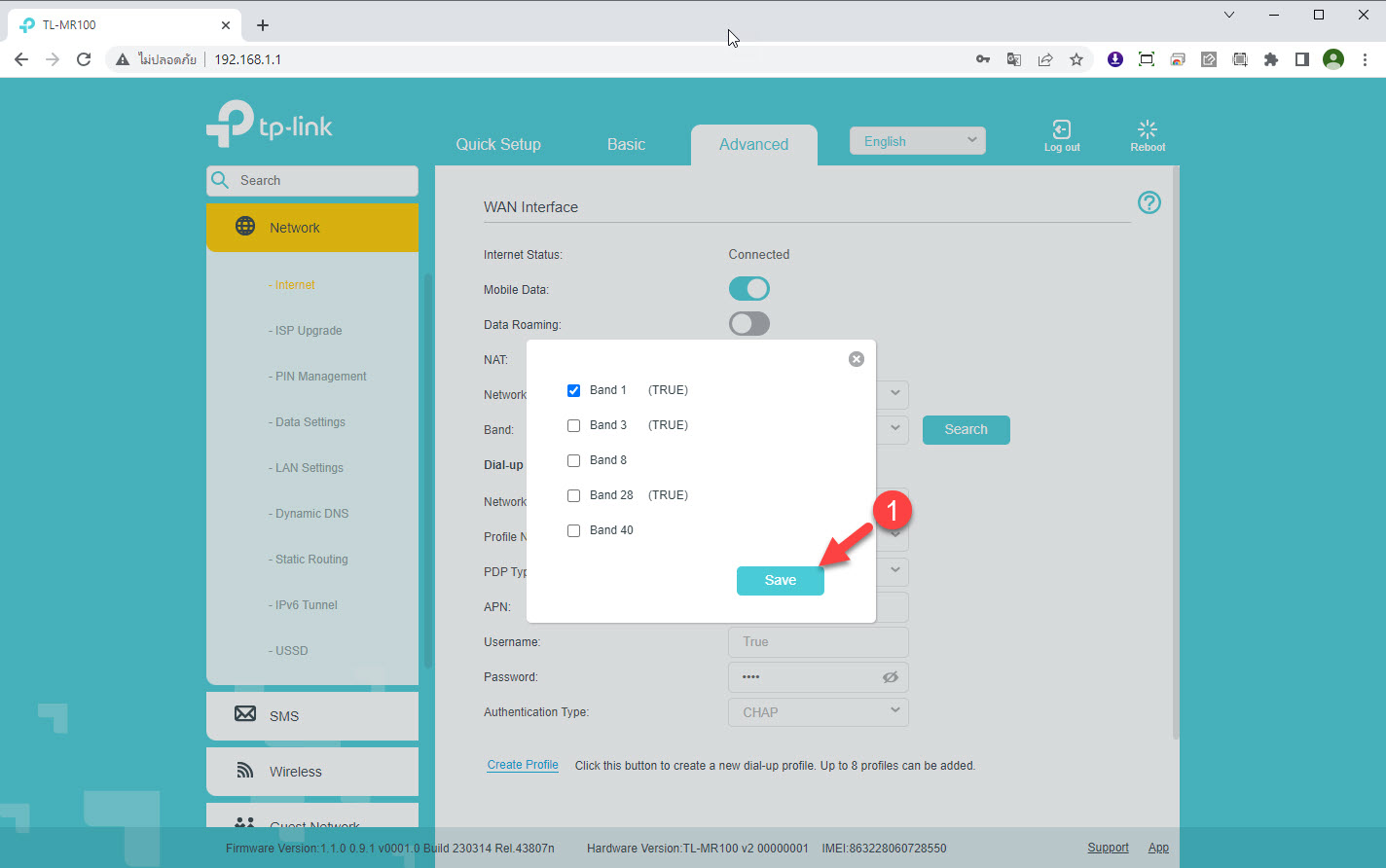Bookmark this page with star icon
This screenshot has height=868, width=1386.
click(1076, 59)
